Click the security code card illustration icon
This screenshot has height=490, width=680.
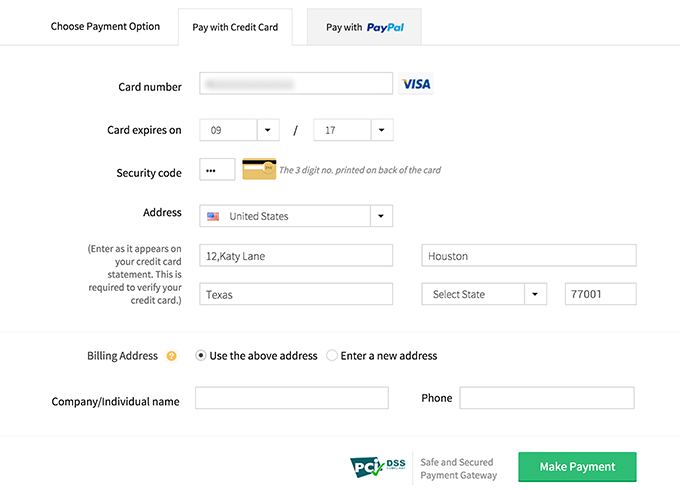pos(258,169)
